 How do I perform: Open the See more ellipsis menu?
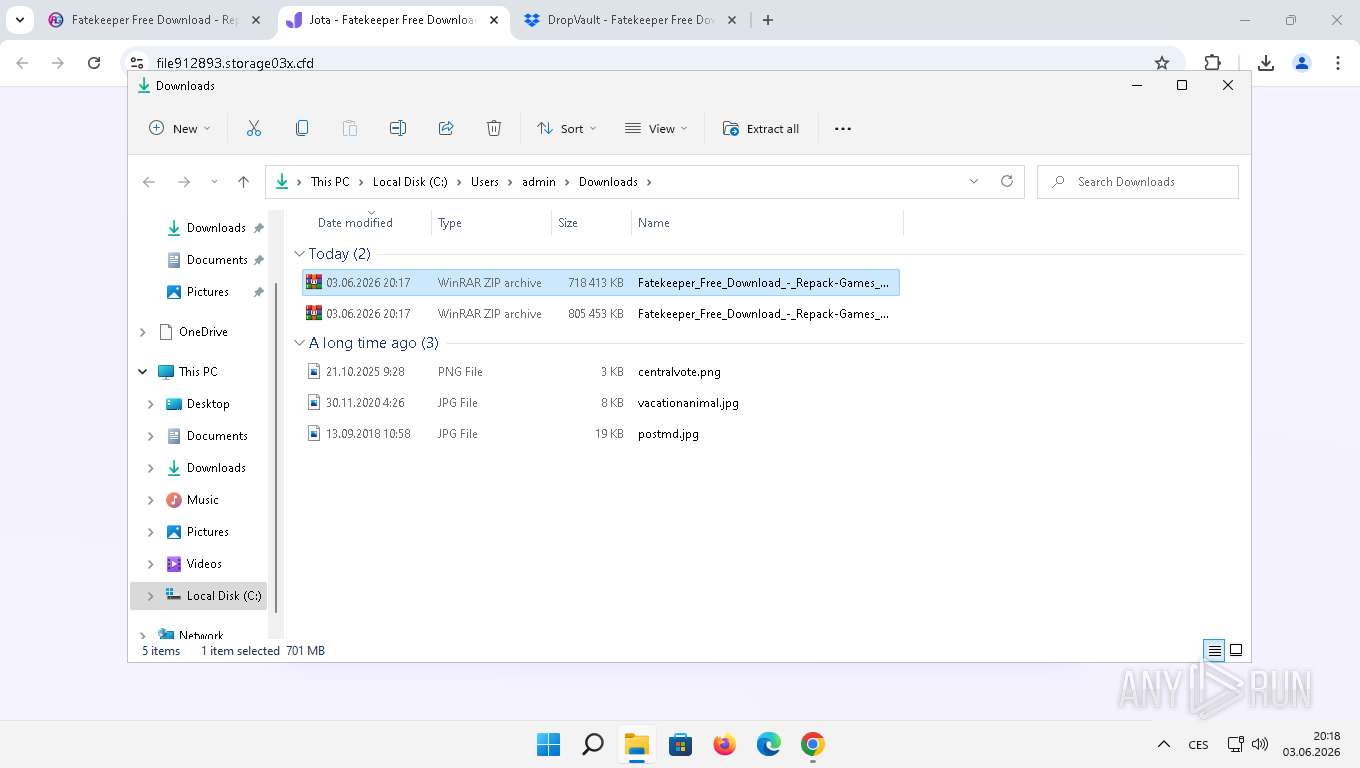coord(843,128)
